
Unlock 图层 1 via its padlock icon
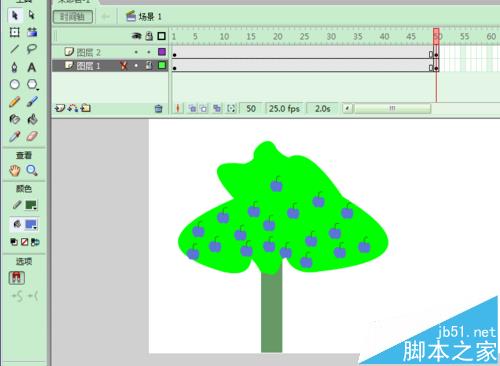149,66
